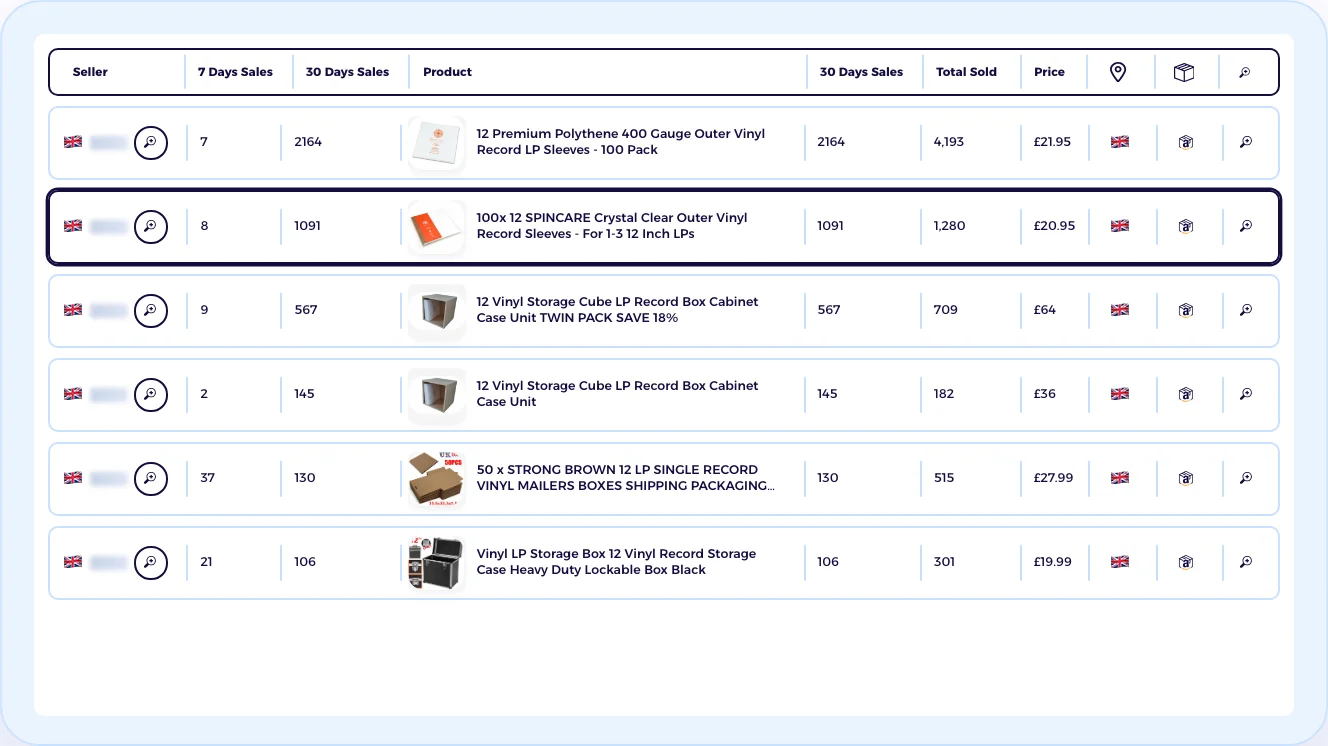The height and width of the screenshot is (746, 1328).
Task: Click the Total Sold column header
Action: point(966,72)
